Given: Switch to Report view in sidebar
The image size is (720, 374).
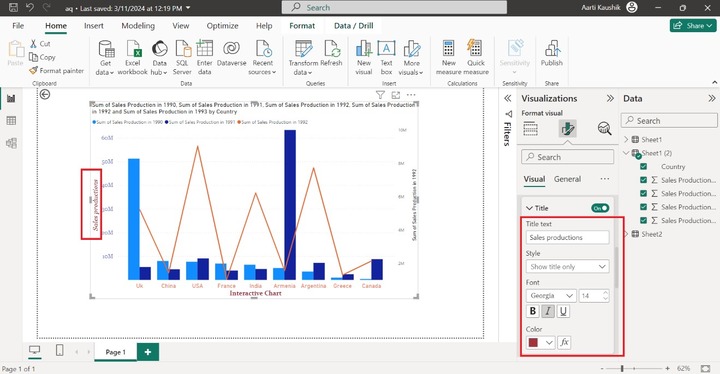Looking at the screenshot, I should click(x=11, y=98).
